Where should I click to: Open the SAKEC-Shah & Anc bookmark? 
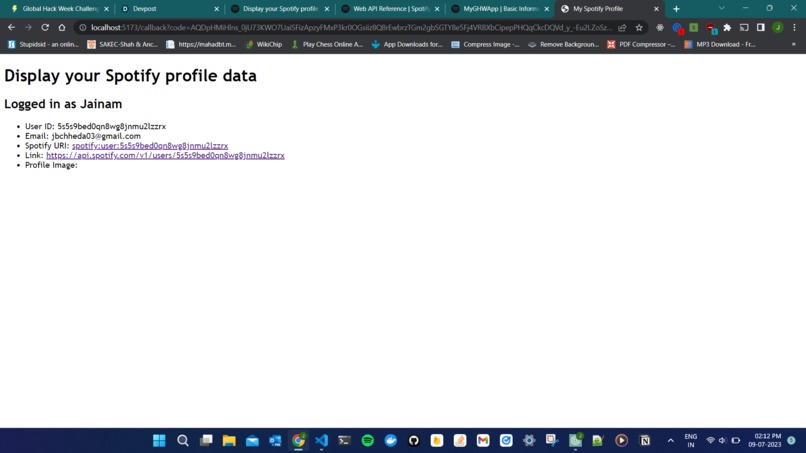[x=122, y=44]
